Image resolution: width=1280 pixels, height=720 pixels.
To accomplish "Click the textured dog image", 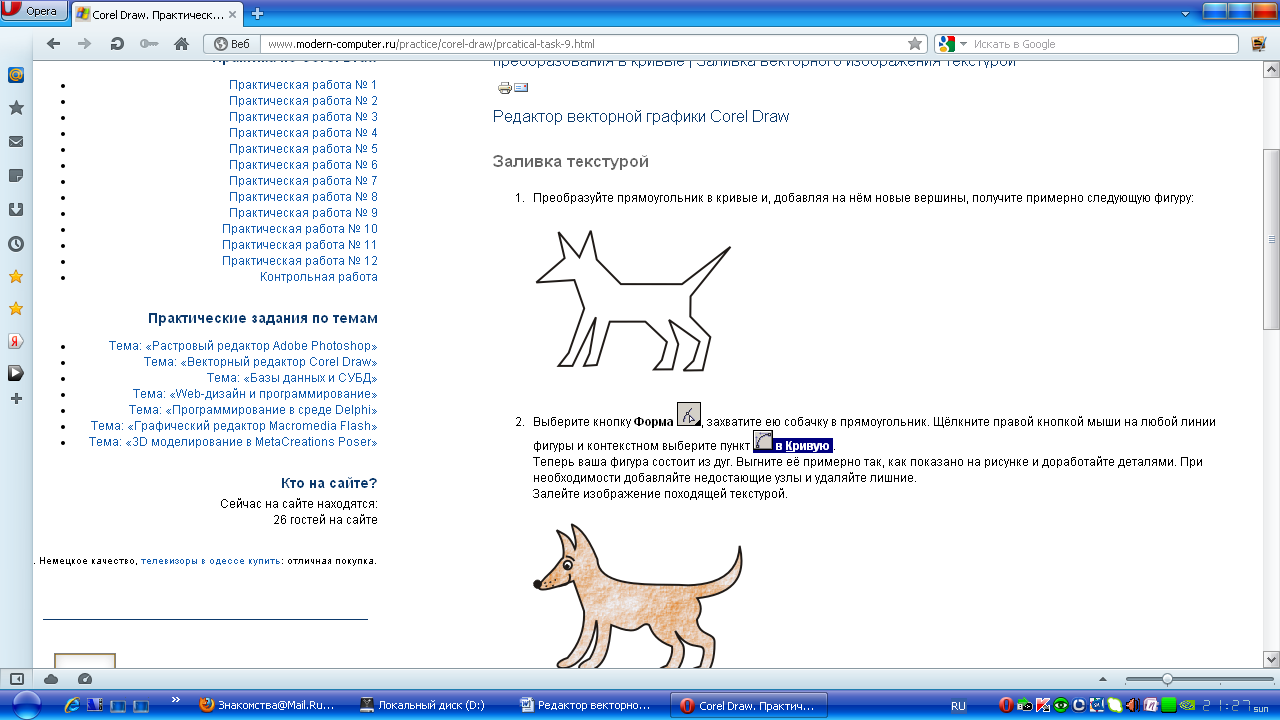I will 638,594.
